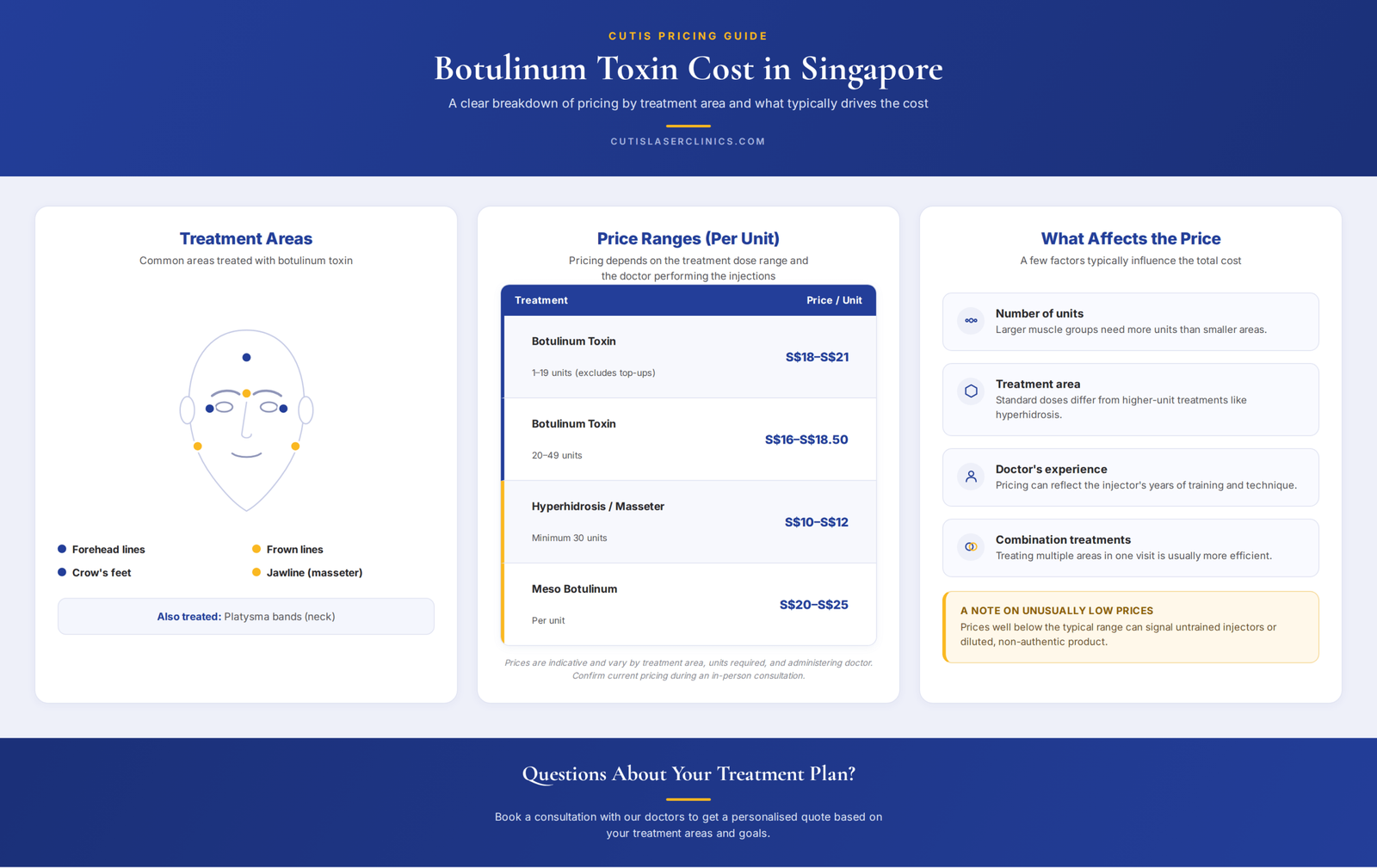Click the Minimum 30 units text
The height and width of the screenshot is (868, 1377).
point(569,539)
